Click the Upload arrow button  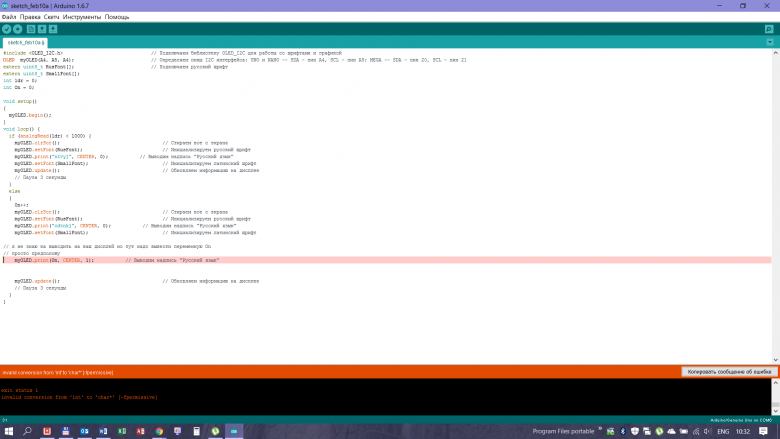[x=18, y=29]
